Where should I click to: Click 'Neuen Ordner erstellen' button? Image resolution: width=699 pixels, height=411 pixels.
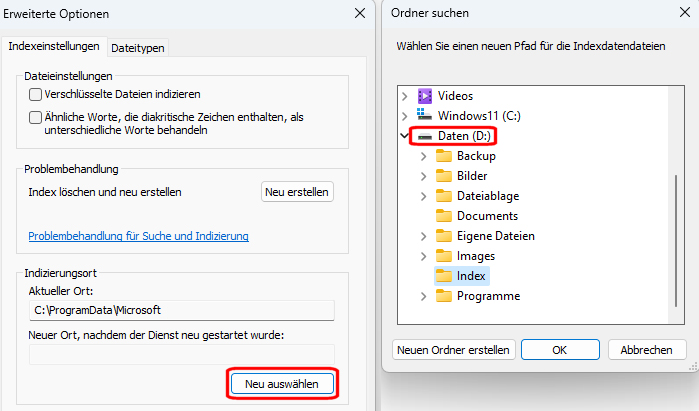point(453,350)
